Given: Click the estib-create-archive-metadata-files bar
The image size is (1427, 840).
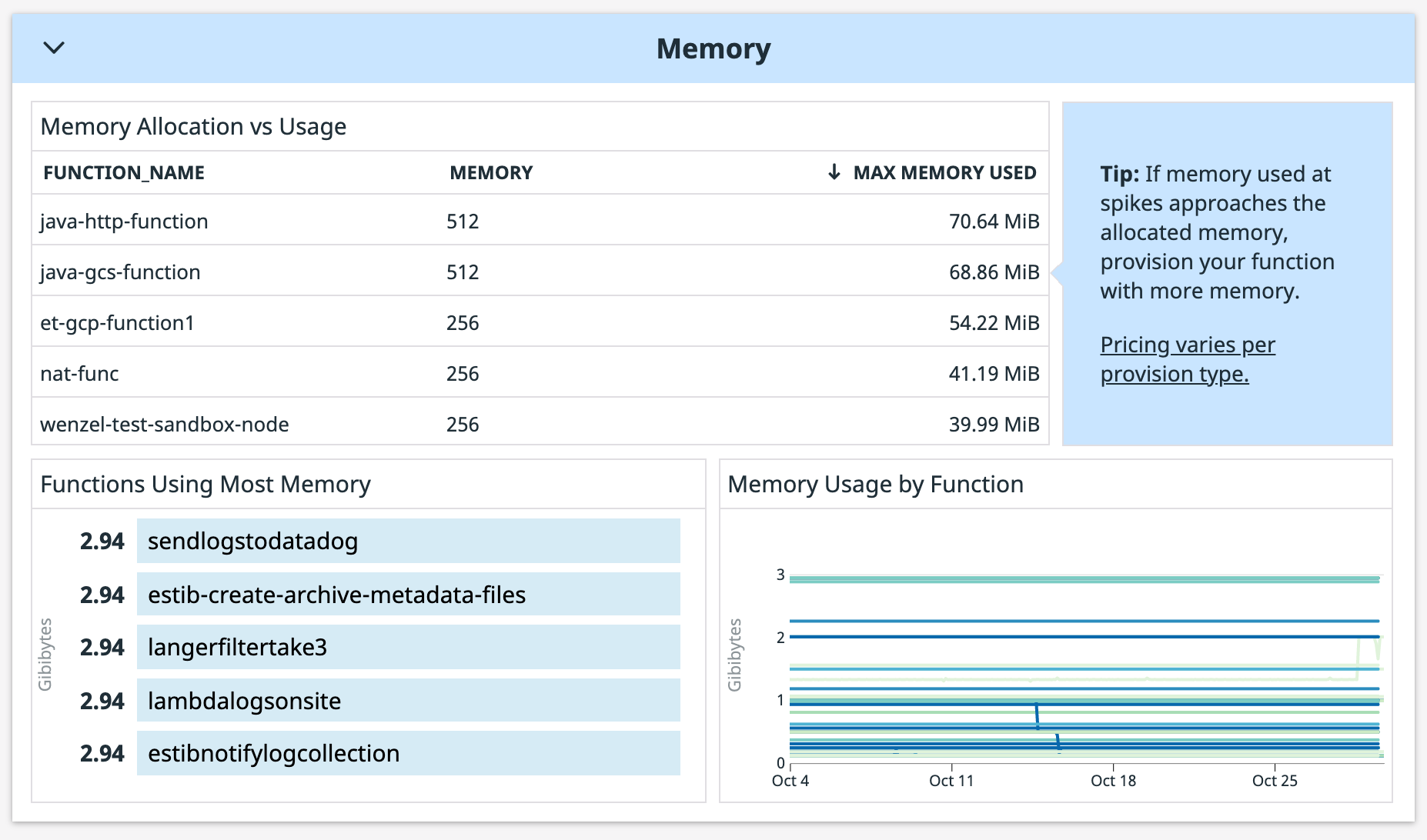Looking at the screenshot, I should pyautogui.click(x=408, y=594).
